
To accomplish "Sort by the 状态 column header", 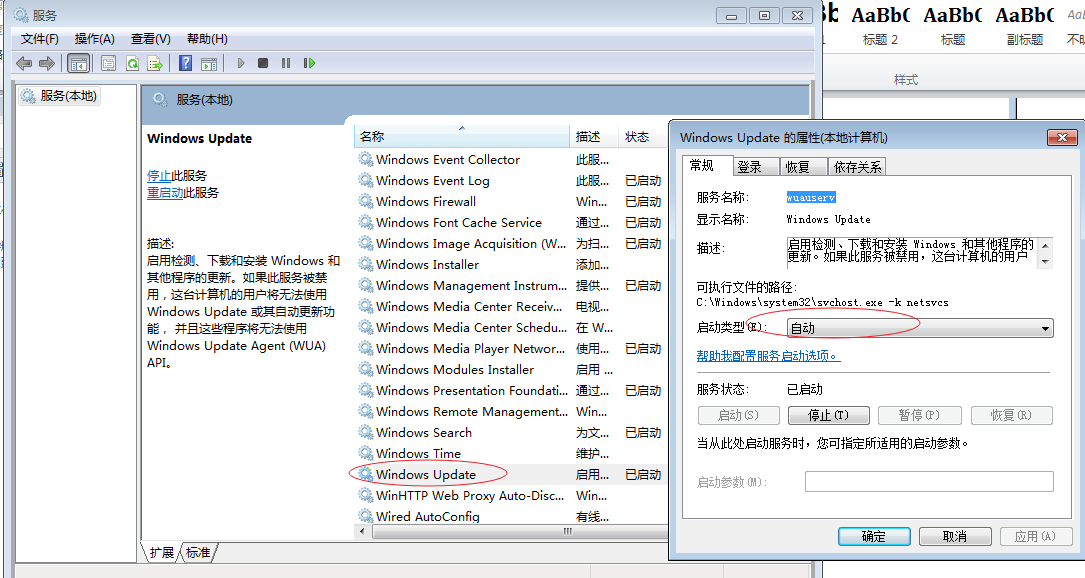I will (643, 137).
